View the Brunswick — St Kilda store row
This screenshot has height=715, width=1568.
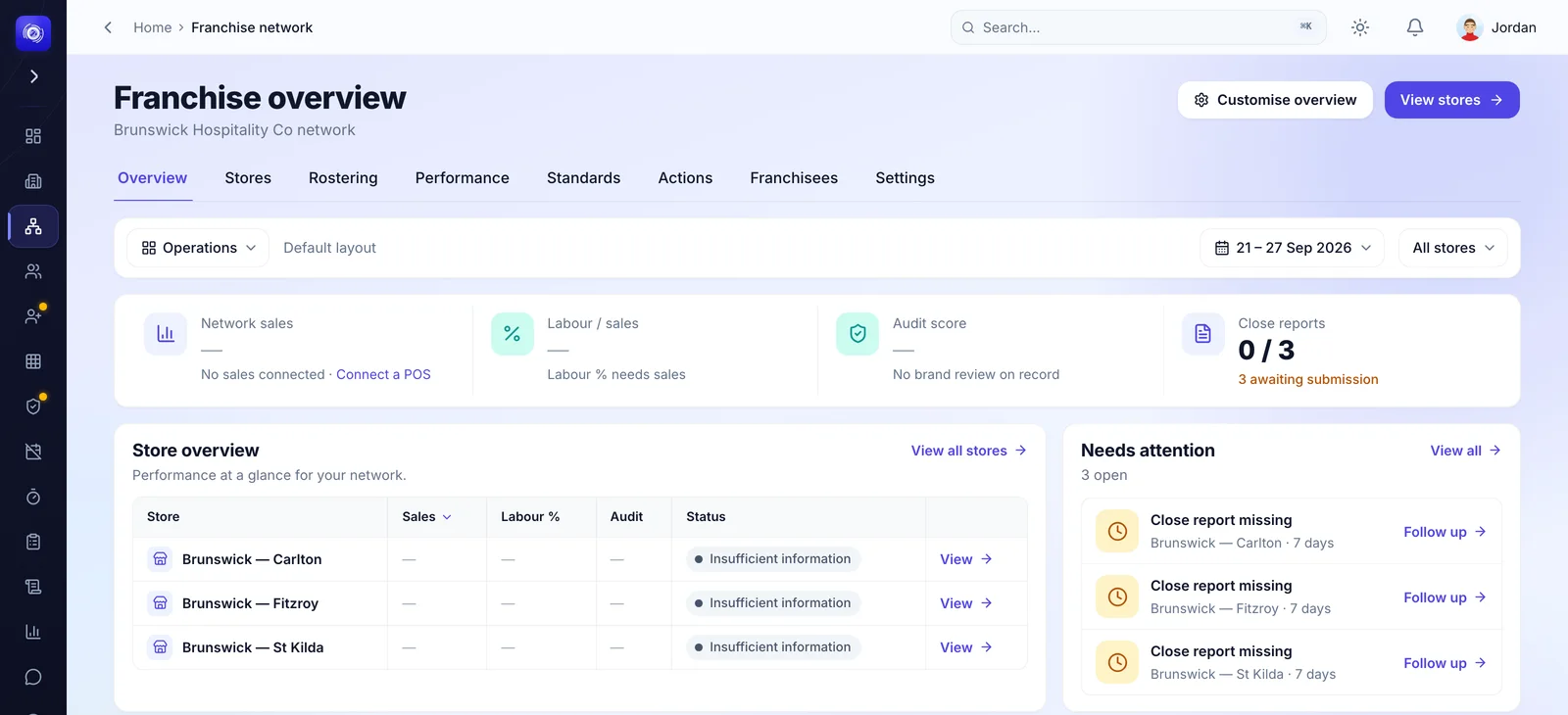(966, 647)
